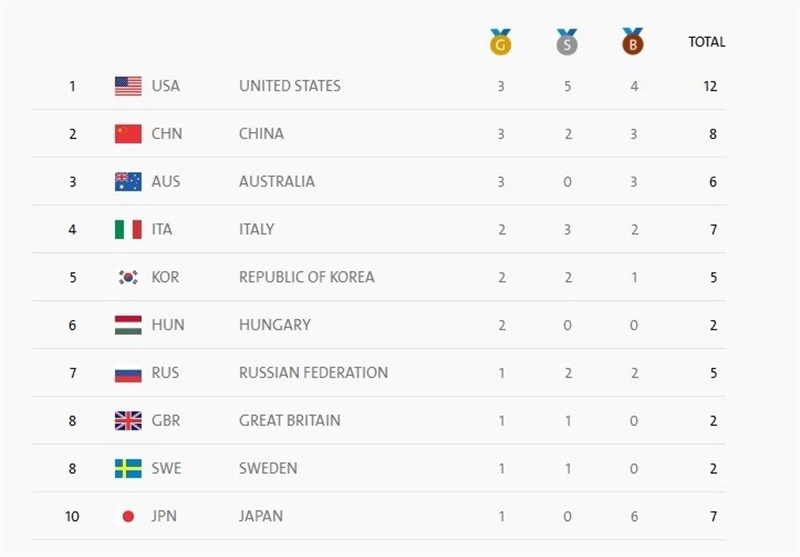This screenshot has height=557, width=800.
Task: Click the United States flag icon
Action: (128, 86)
